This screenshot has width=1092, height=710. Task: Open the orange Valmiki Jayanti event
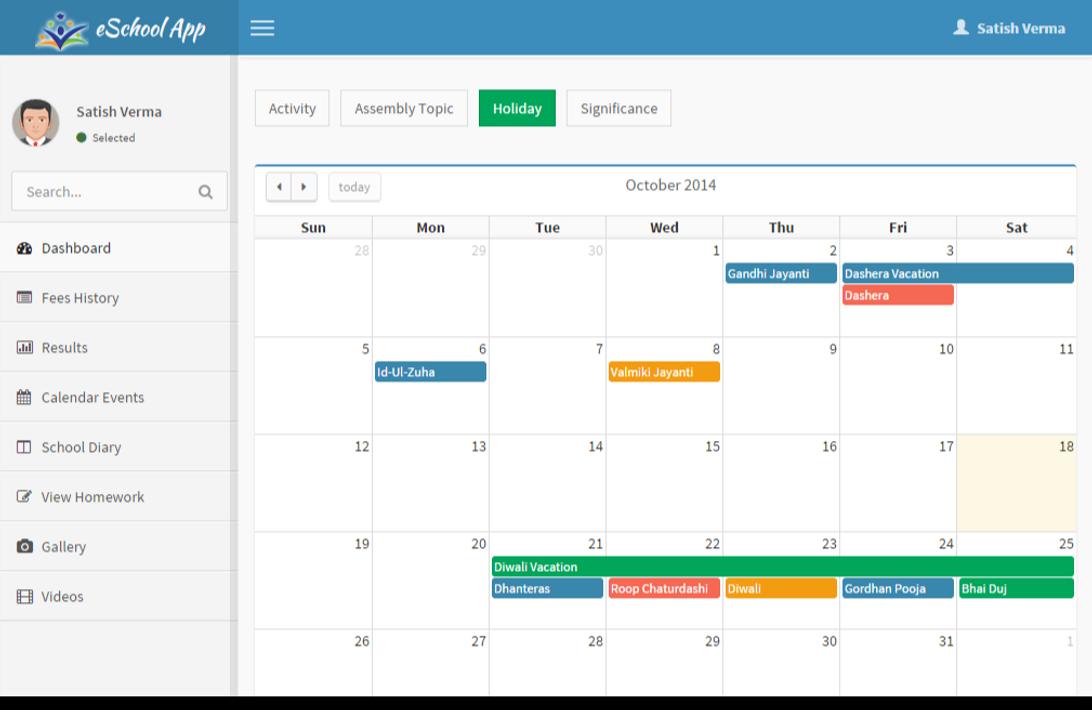pyautogui.click(x=664, y=372)
